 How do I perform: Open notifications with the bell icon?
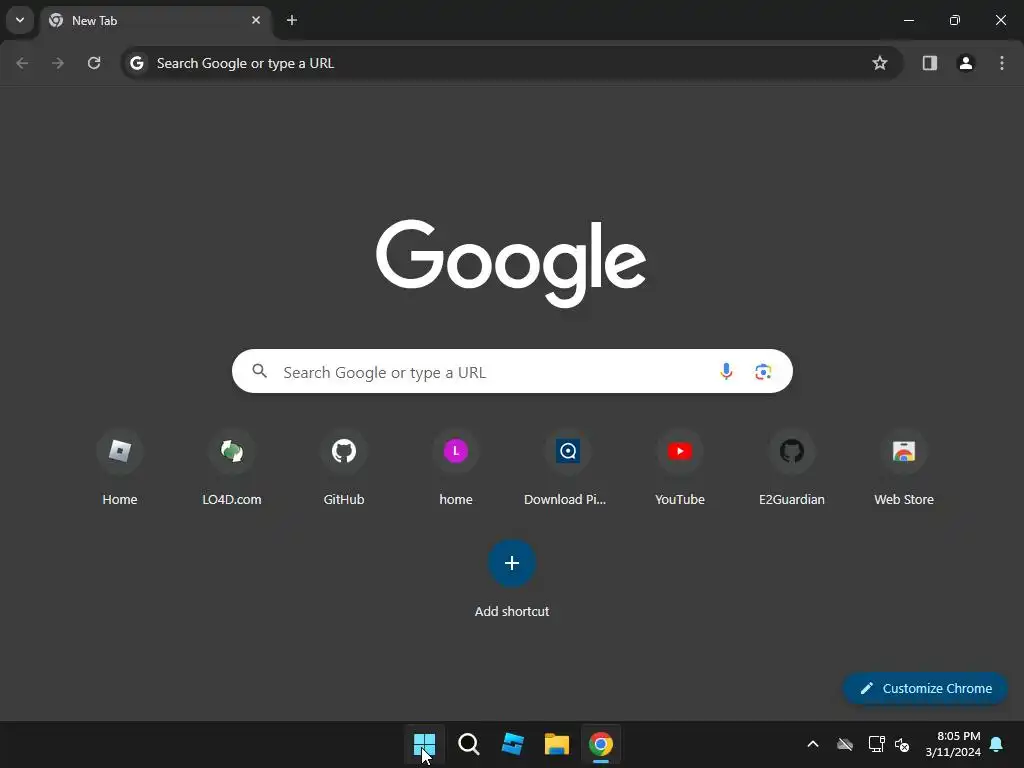(997, 744)
